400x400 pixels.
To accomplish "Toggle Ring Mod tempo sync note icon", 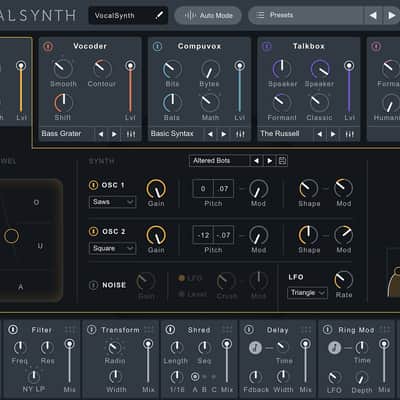I will click(x=334, y=348).
